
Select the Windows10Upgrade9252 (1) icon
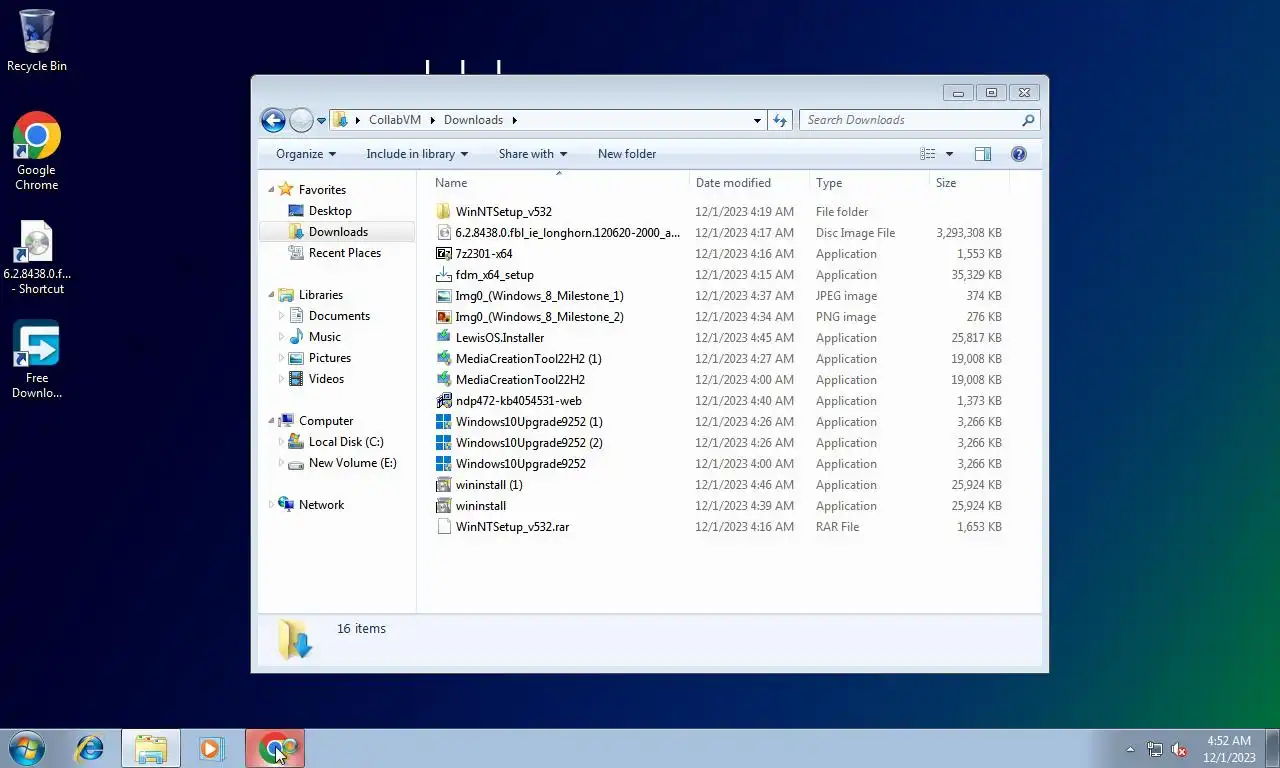pos(444,422)
